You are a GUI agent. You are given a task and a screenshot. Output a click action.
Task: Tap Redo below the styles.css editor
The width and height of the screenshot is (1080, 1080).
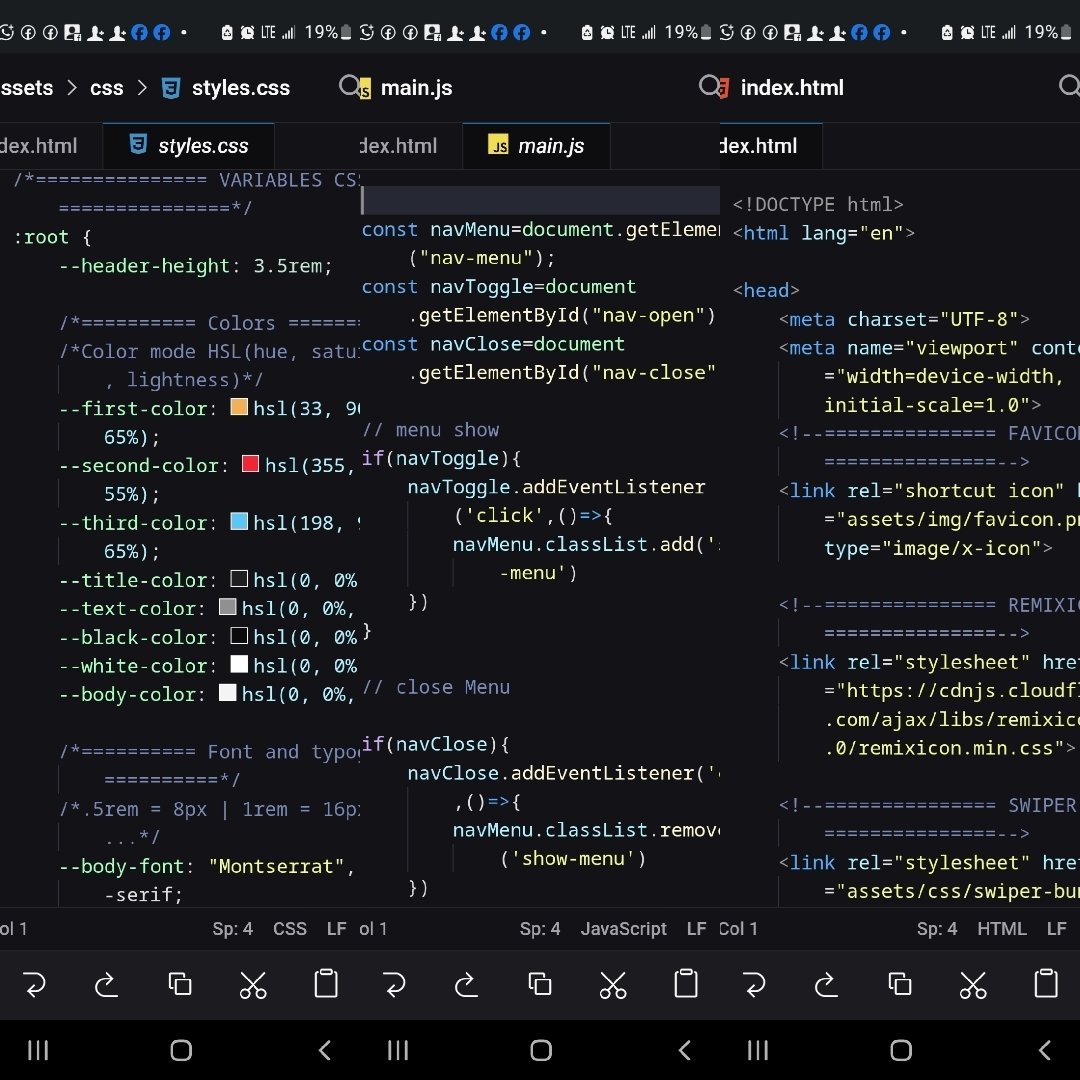(106, 984)
